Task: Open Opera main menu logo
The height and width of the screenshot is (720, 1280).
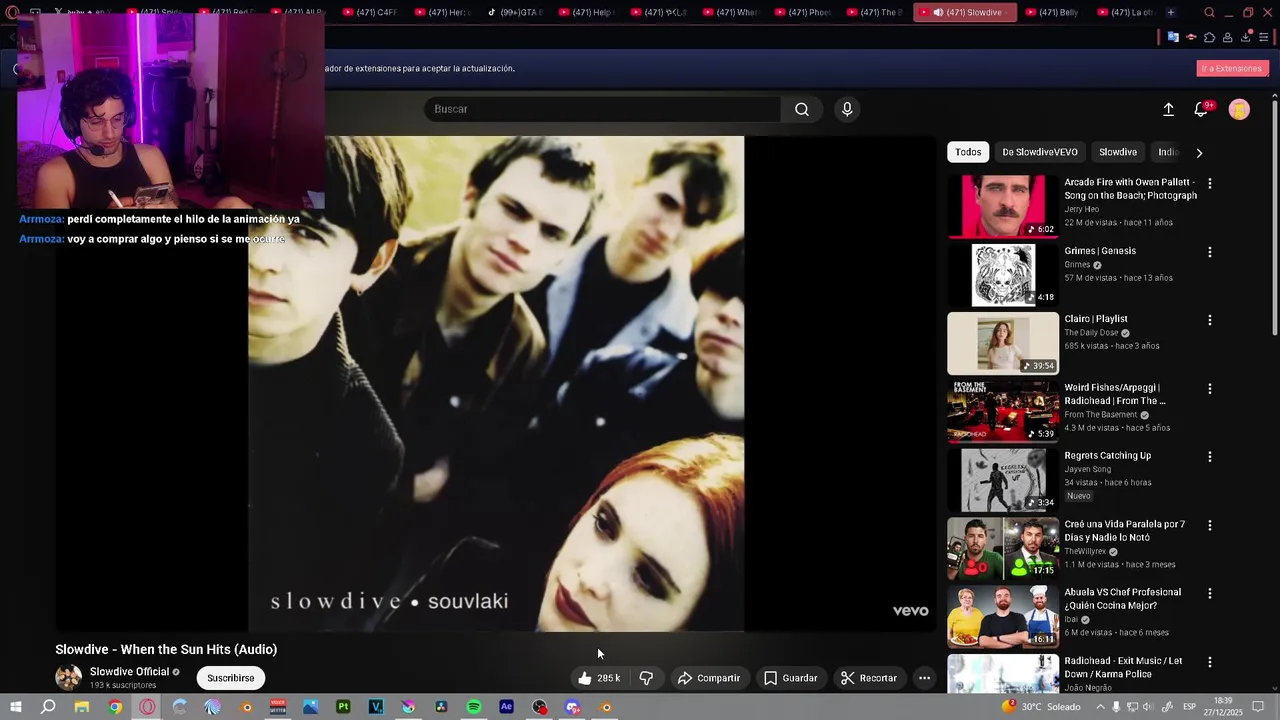Action: [13, 12]
